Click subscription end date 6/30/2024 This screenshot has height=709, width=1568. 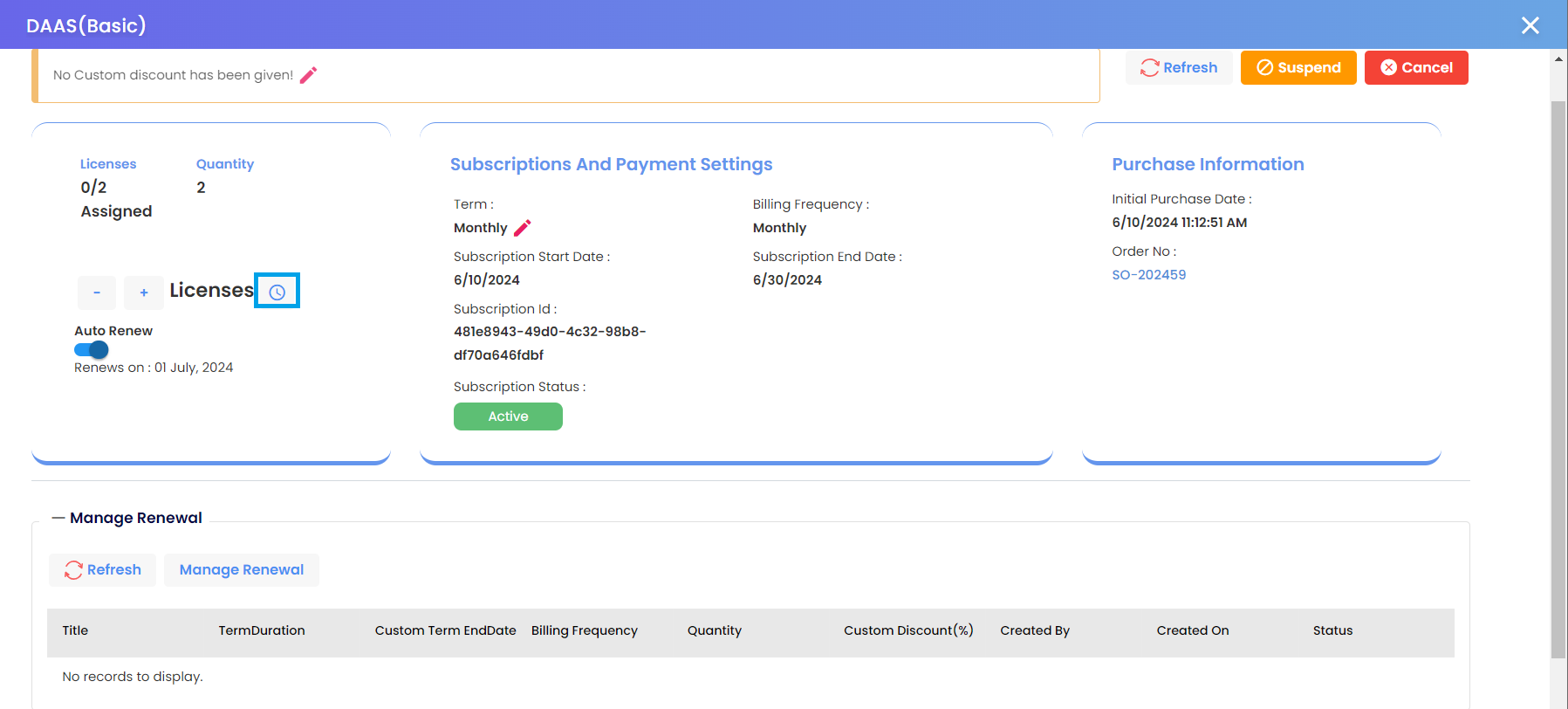pyautogui.click(x=787, y=280)
